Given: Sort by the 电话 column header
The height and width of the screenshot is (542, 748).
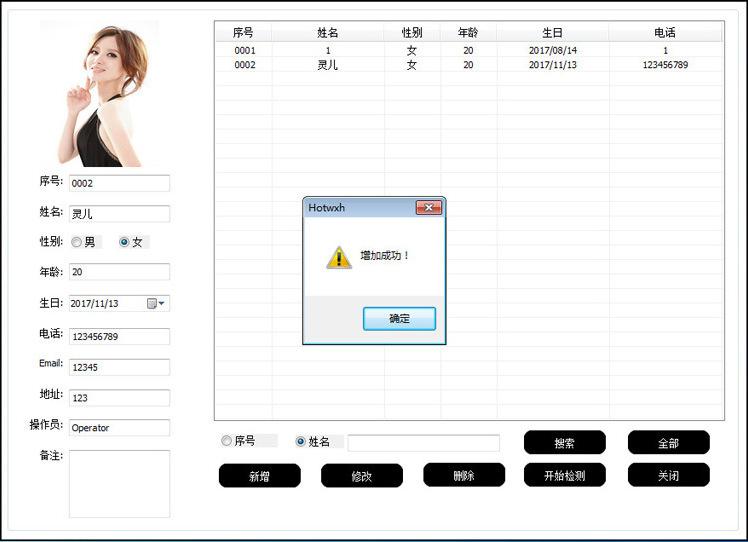Looking at the screenshot, I should [665, 32].
